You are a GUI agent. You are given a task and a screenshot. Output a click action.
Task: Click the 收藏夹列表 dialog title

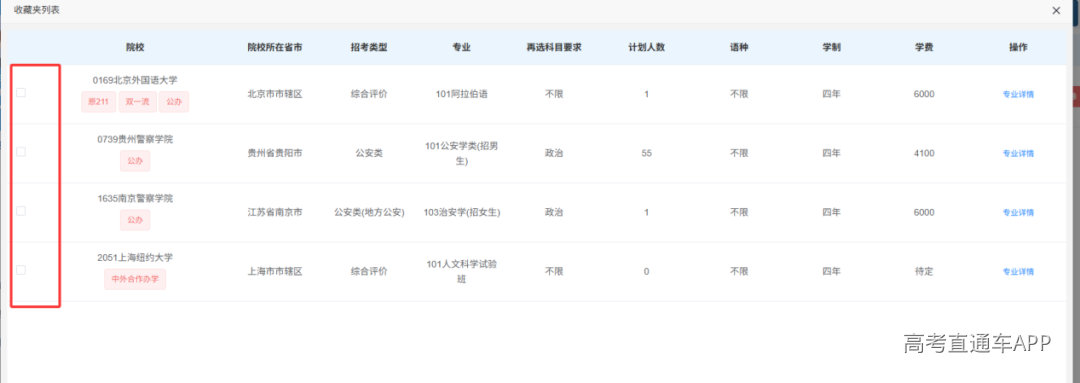pos(37,10)
